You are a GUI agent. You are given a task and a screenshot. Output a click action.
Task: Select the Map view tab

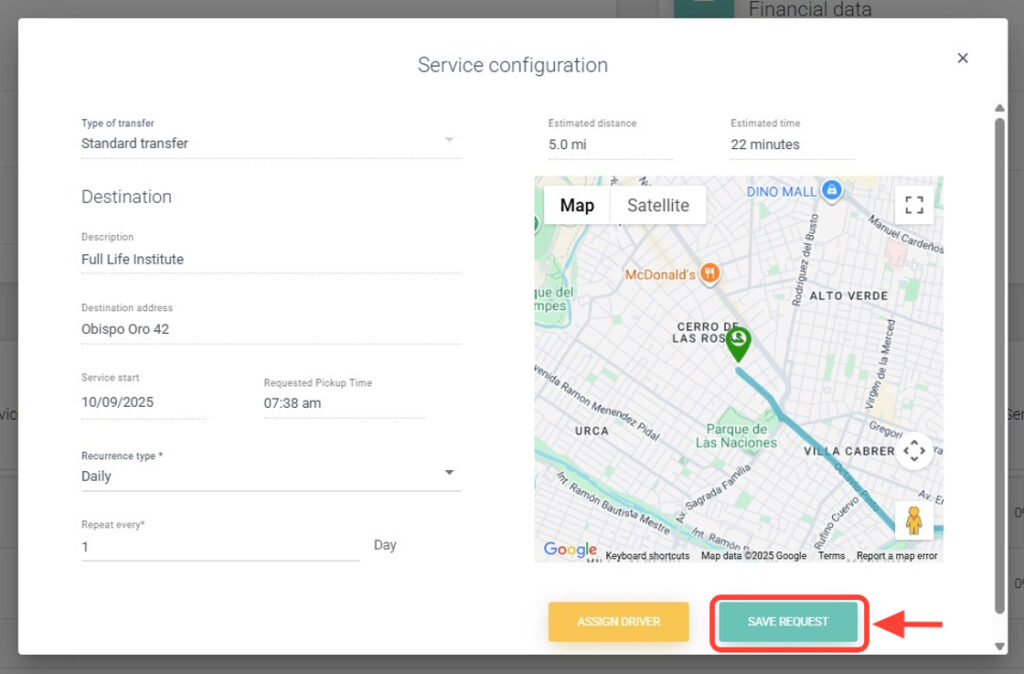click(x=577, y=205)
